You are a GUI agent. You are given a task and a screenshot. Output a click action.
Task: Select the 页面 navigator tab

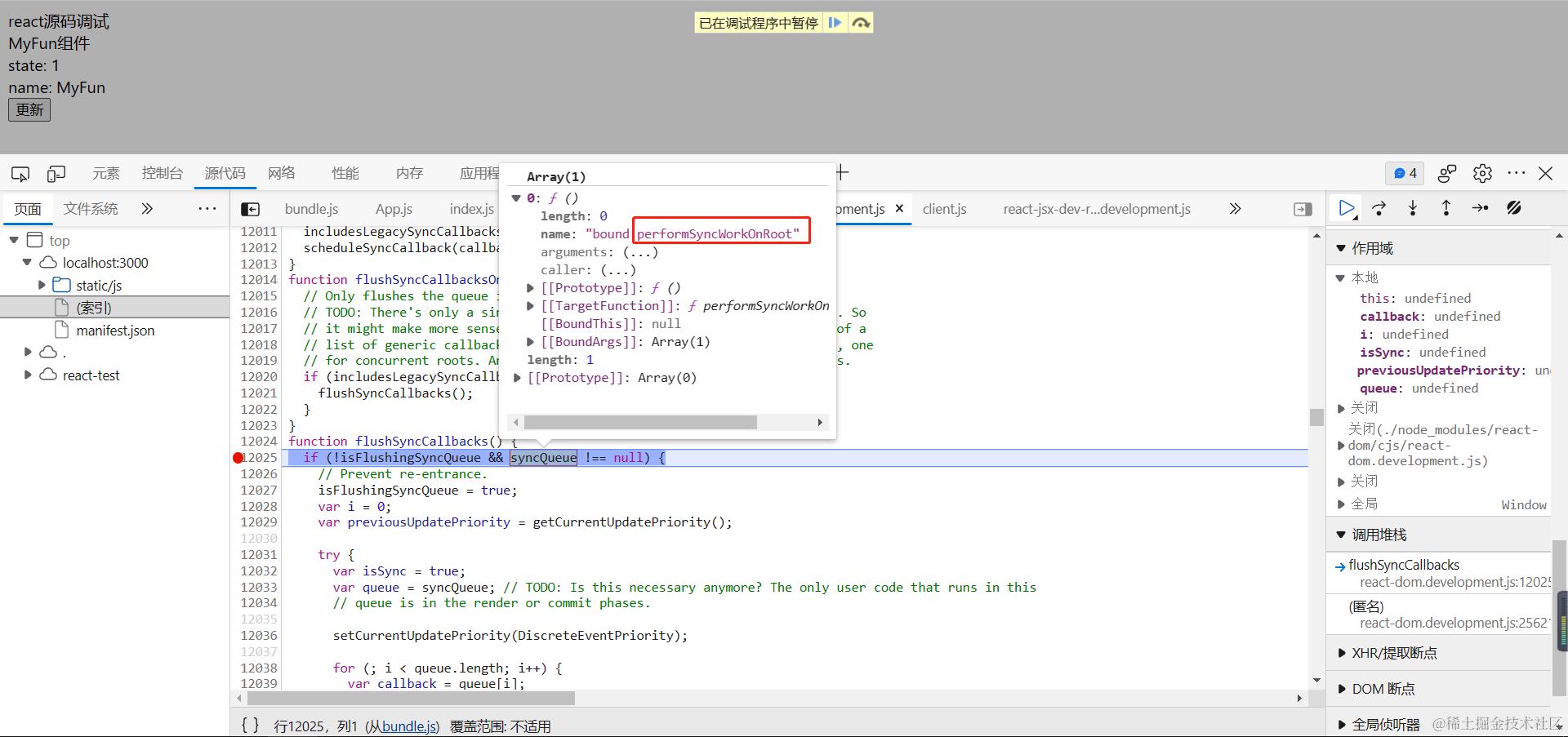point(28,209)
